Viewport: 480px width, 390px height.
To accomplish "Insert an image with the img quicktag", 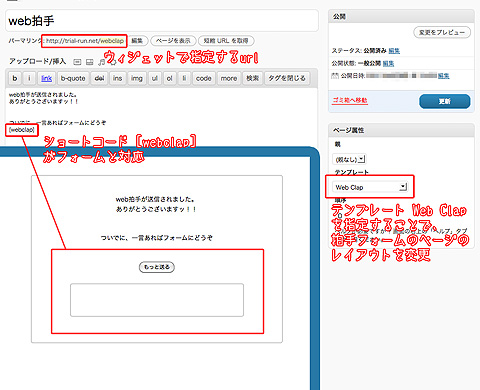I will pyautogui.click(x=137, y=78).
